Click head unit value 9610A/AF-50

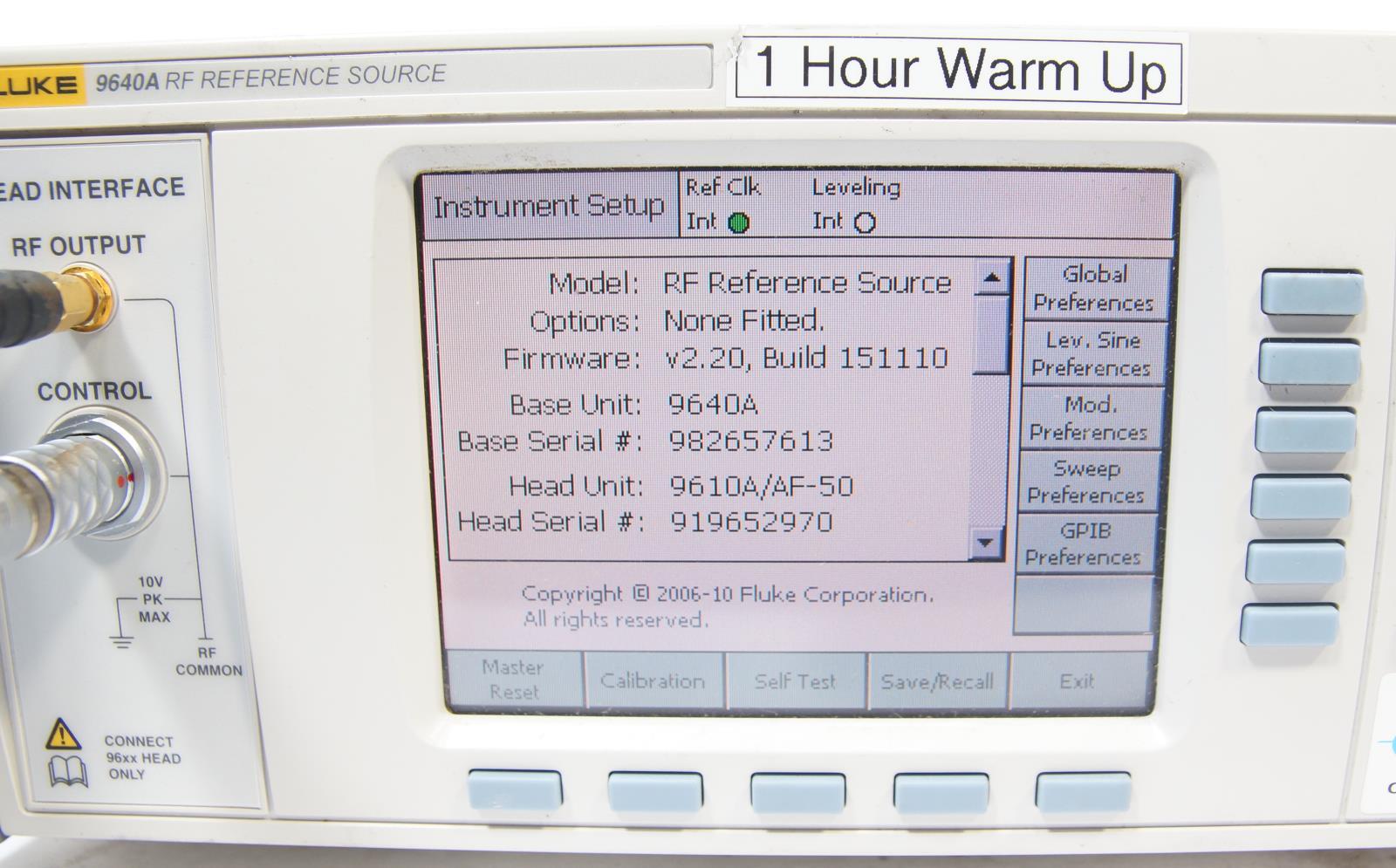pos(761,485)
